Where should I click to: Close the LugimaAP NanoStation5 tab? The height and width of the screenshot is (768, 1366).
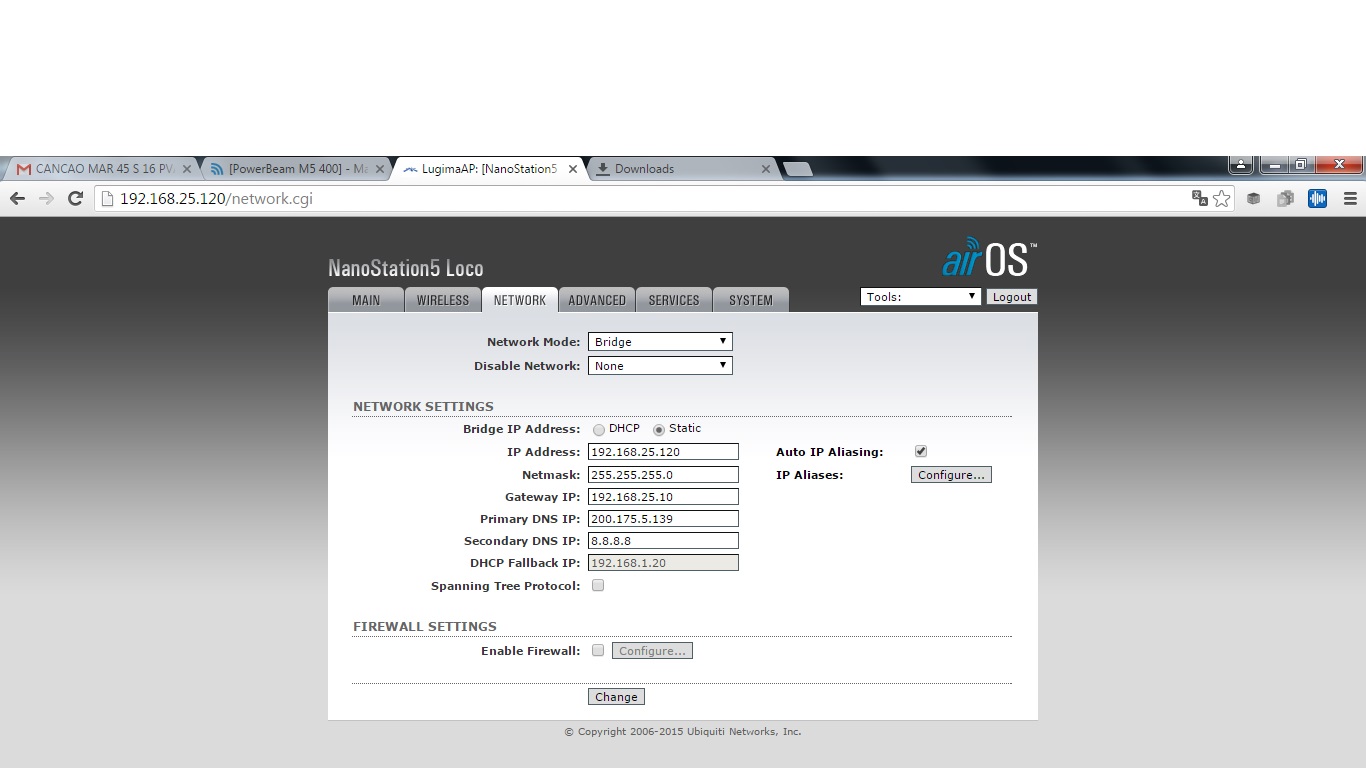[x=573, y=169]
